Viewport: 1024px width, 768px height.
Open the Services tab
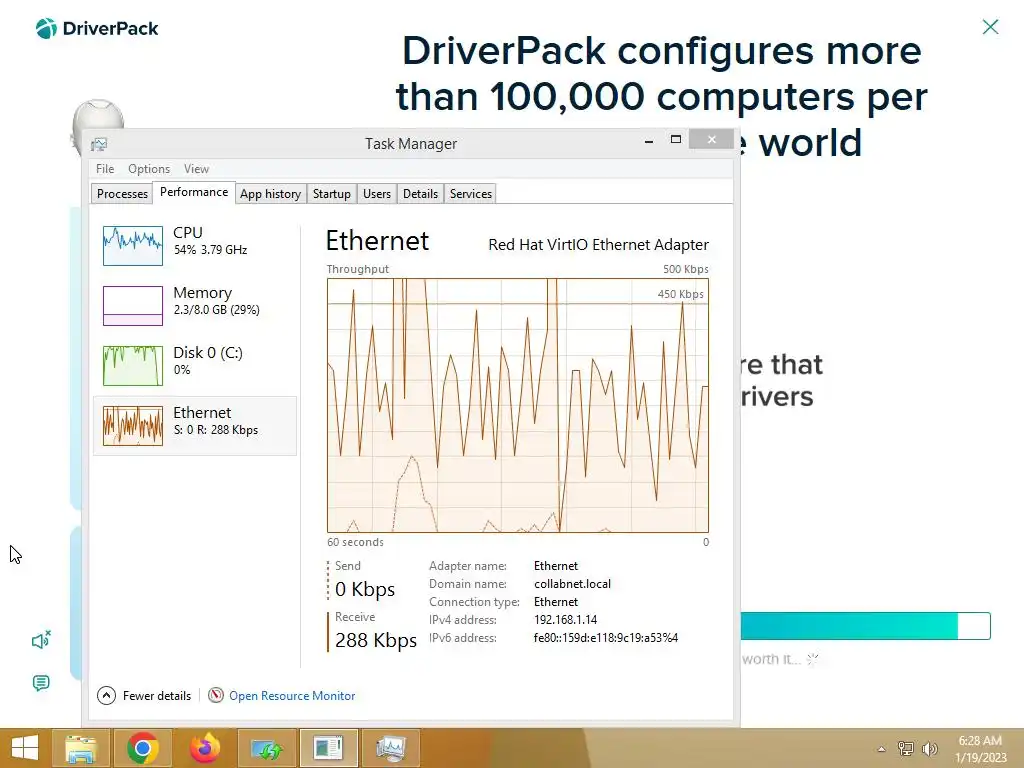[471, 194]
